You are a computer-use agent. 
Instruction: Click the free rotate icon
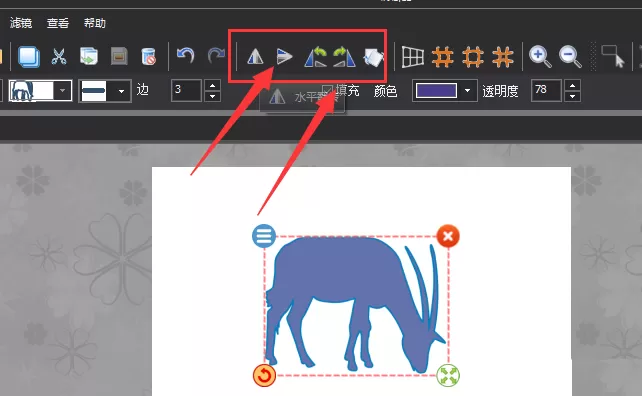(x=373, y=57)
